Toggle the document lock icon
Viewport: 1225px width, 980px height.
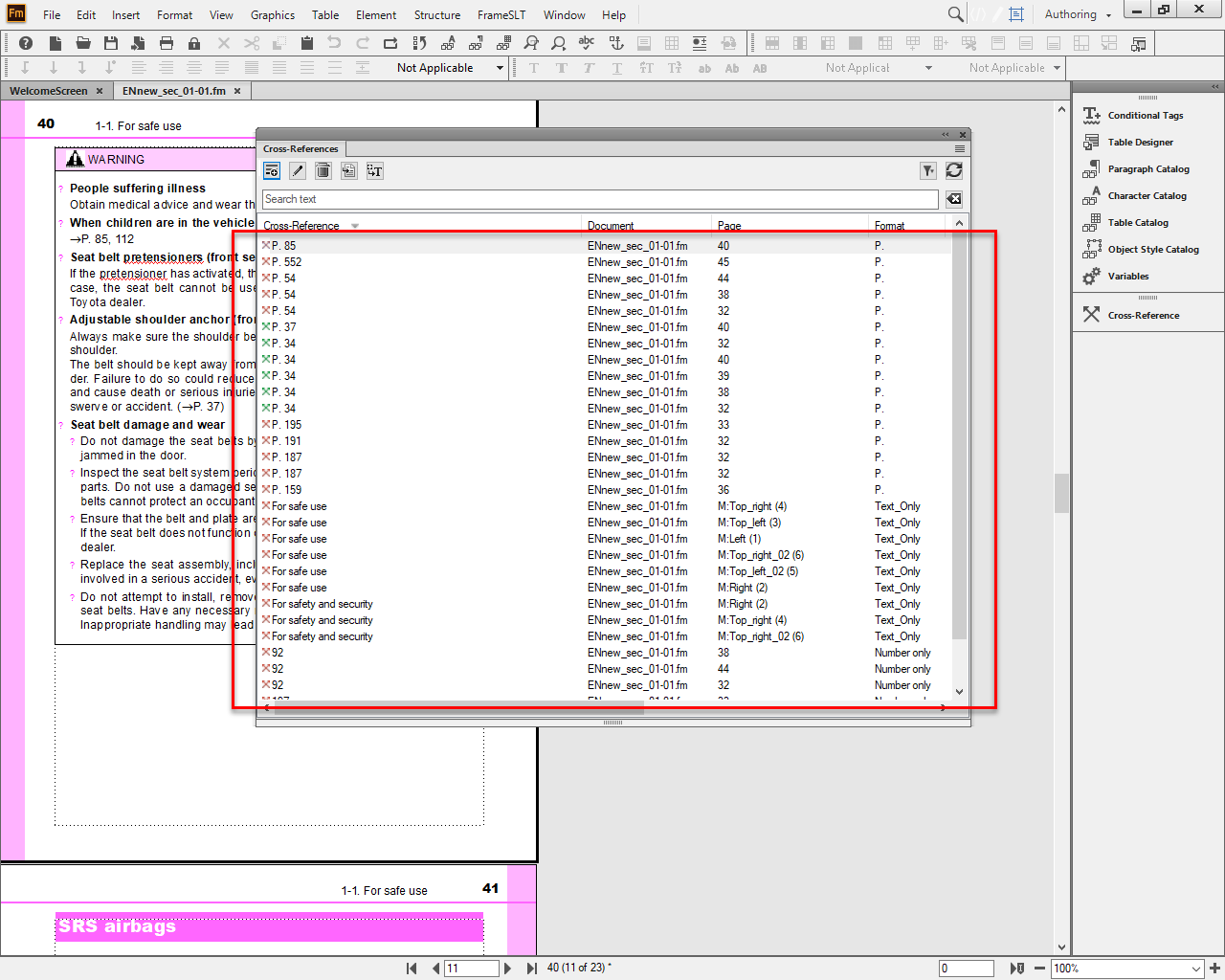click(192, 43)
